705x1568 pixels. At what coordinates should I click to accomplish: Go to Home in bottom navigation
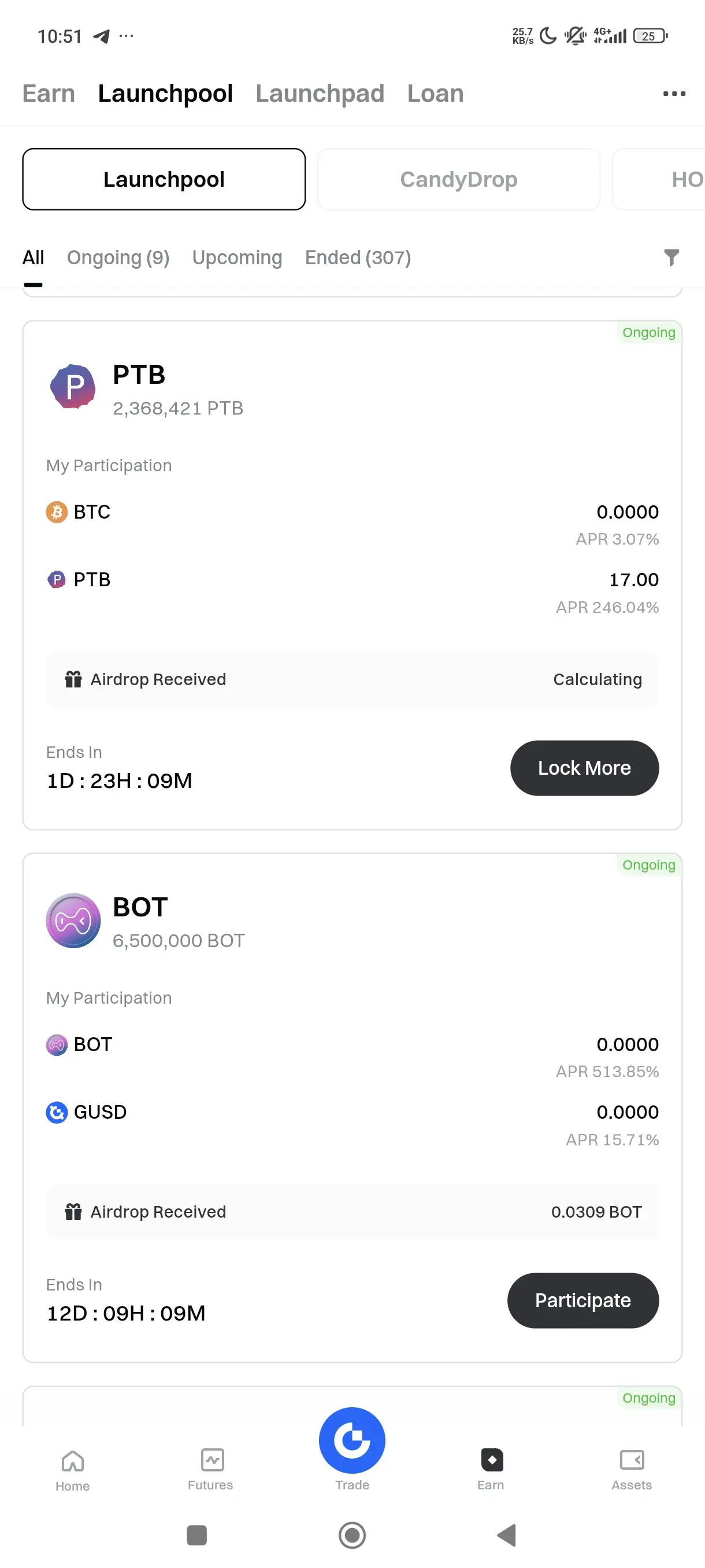coord(72,1470)
